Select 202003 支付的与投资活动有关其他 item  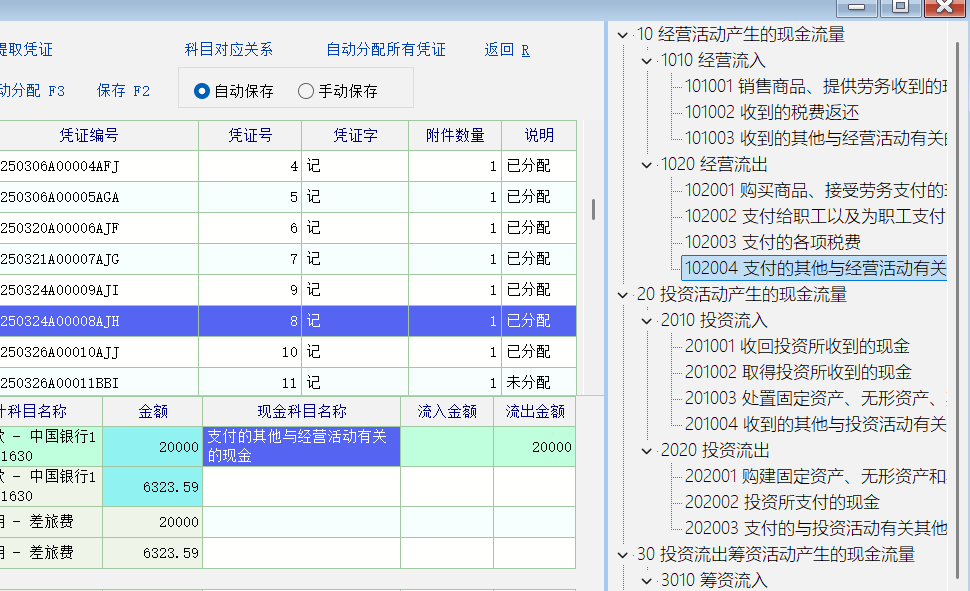[815, 528]
